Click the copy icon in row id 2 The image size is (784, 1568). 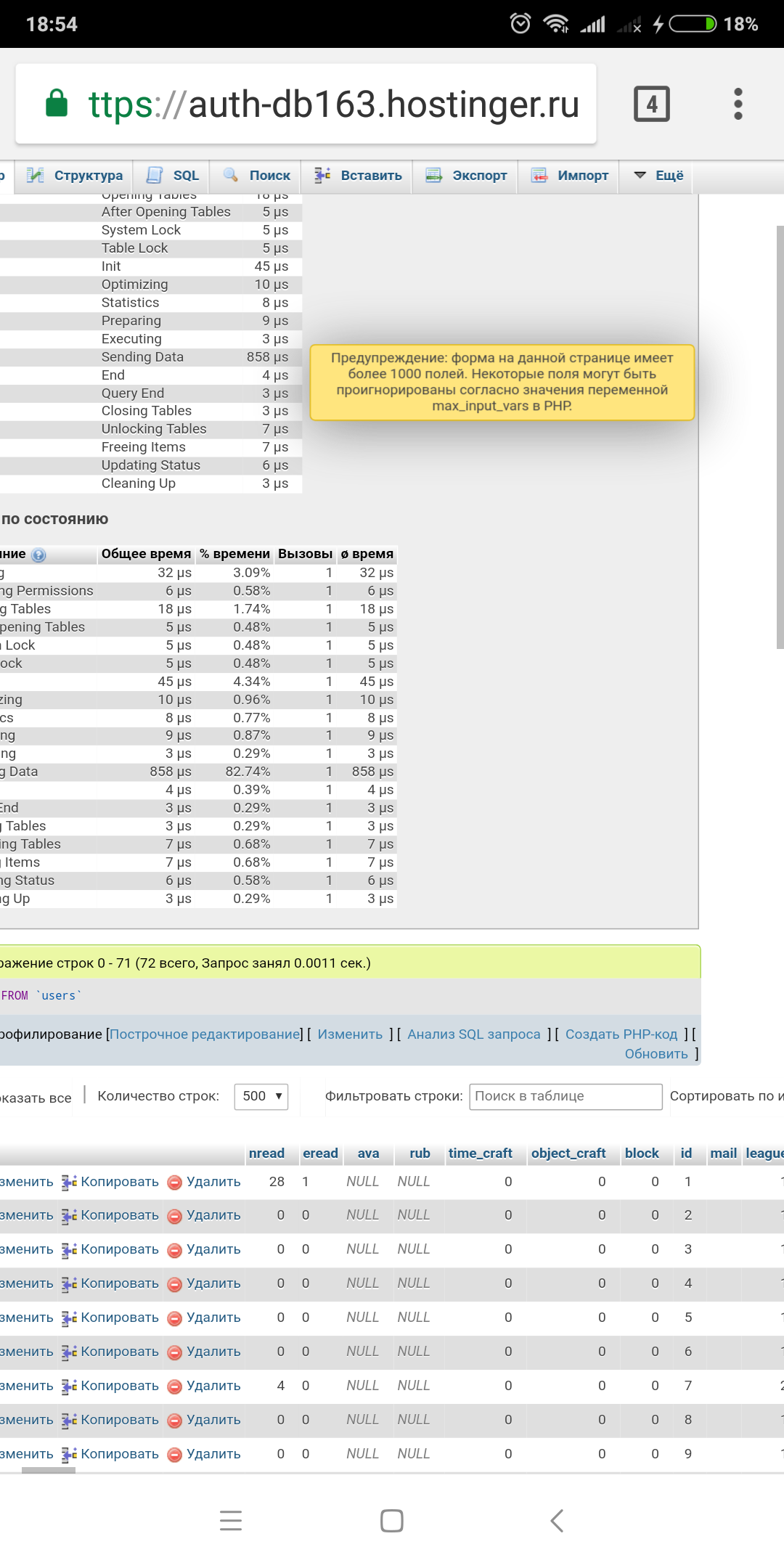click(x=69, y=1216)
